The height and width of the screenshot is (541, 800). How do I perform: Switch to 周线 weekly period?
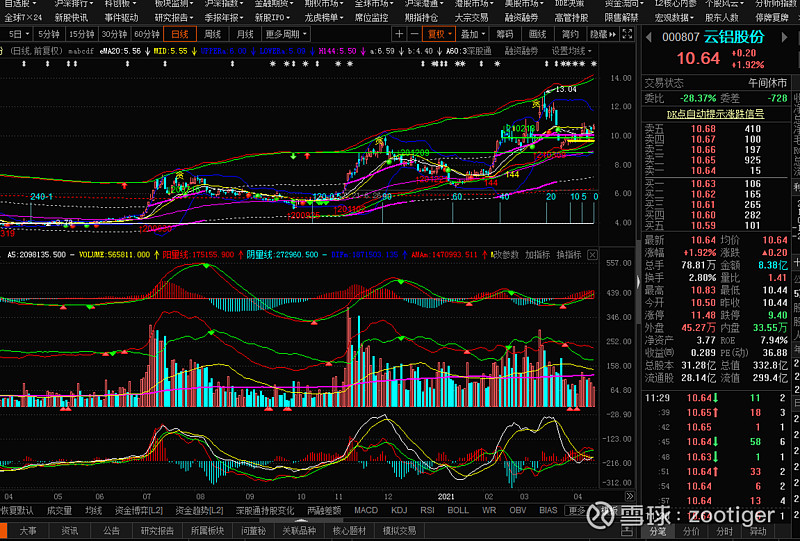click(x=212, y=34)
